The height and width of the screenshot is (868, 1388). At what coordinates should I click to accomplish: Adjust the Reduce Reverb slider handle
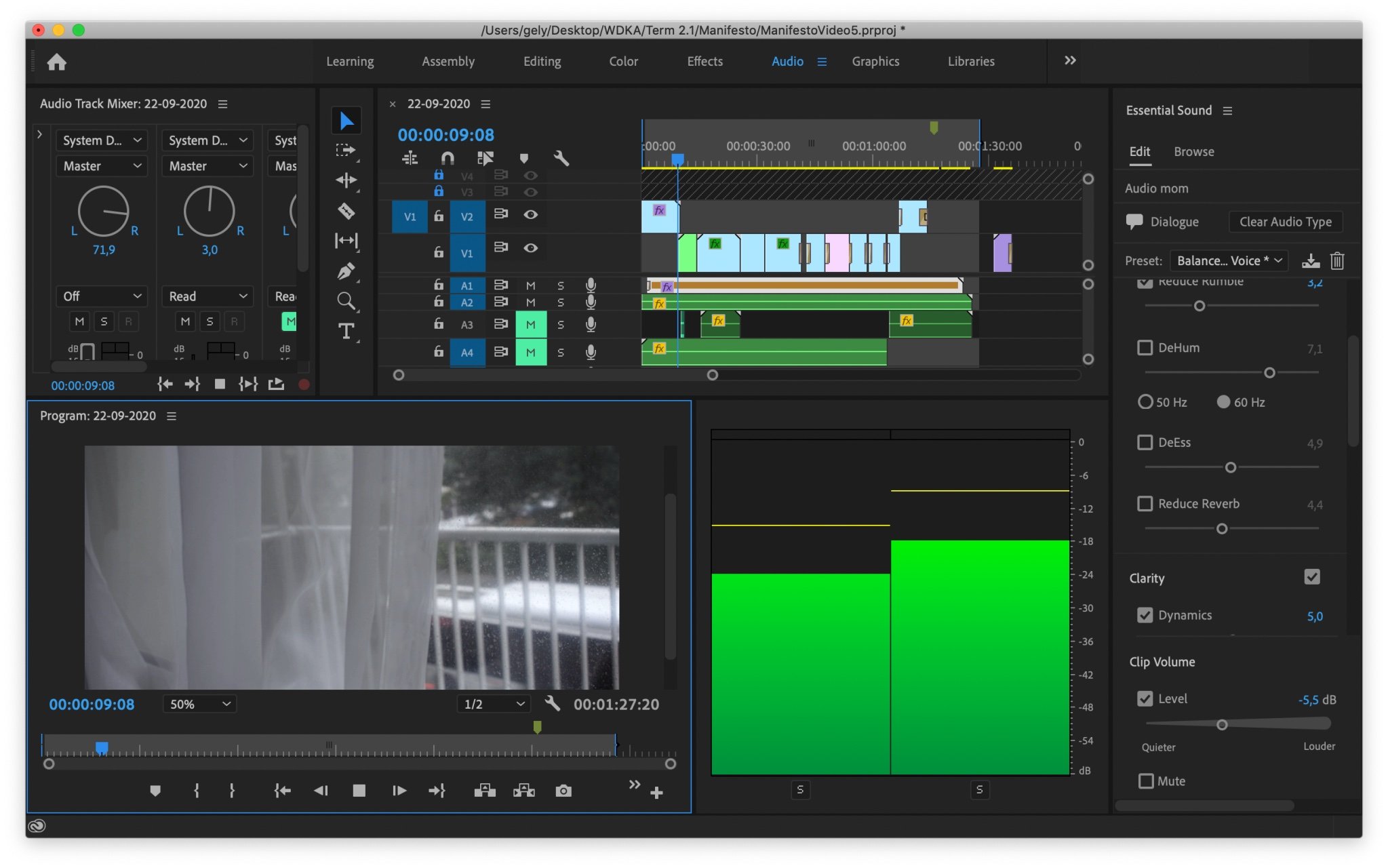click(1222, 529)
